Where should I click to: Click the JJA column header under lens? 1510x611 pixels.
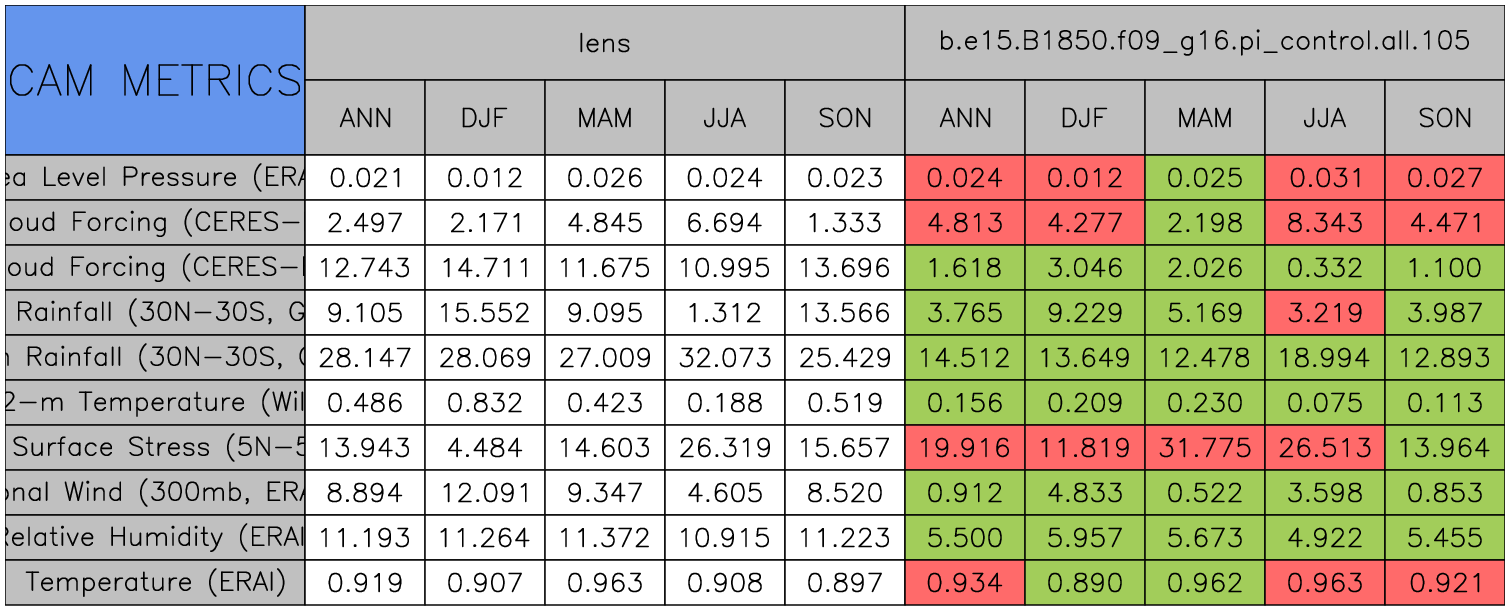click(724, 118)
